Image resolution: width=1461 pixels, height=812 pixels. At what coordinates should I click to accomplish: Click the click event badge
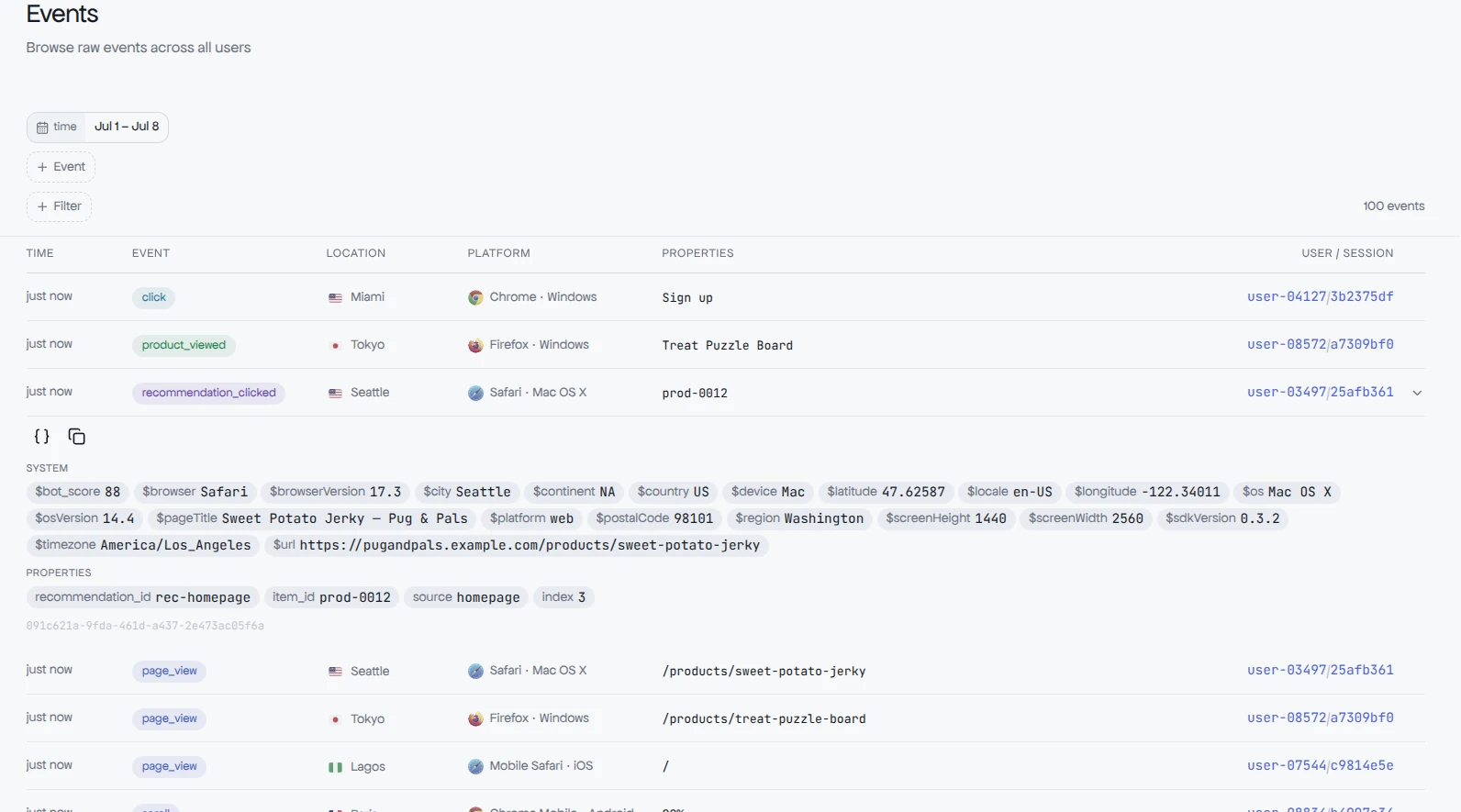pyautogui.click(x=154, y=297)
